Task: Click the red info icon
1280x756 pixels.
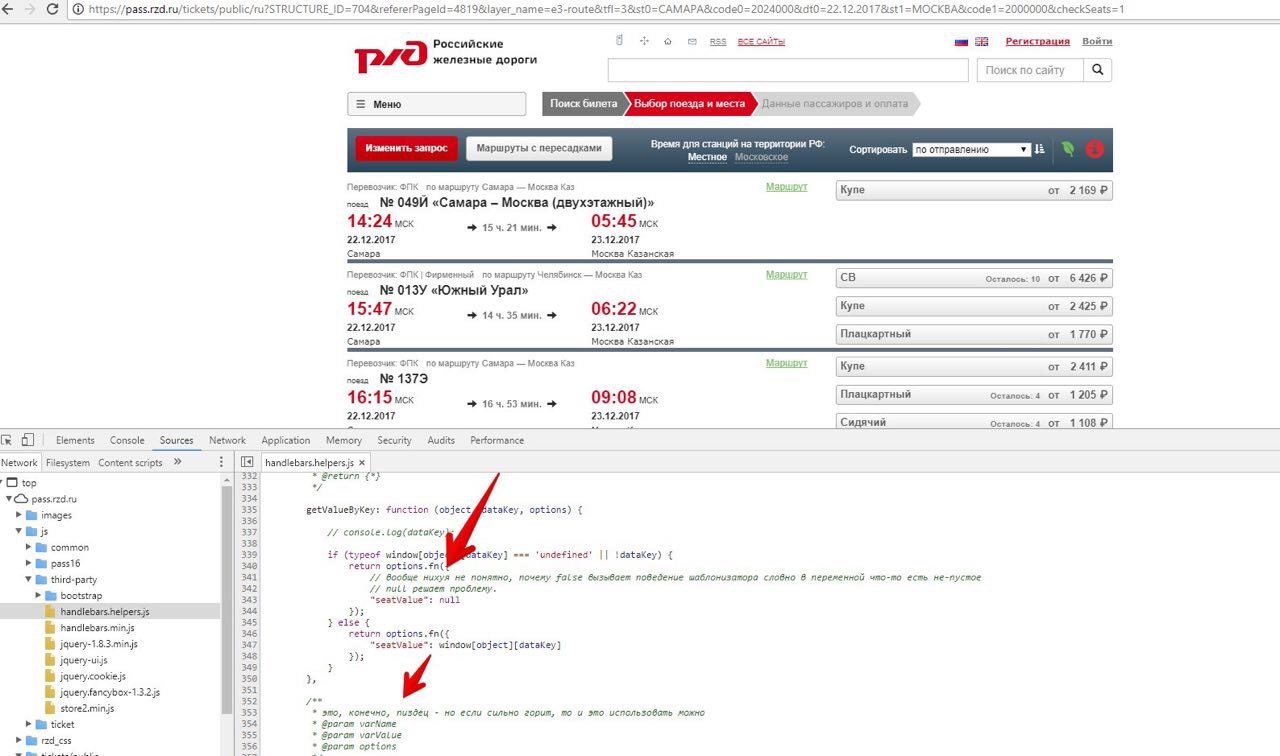Action: tap(1094, 149)
